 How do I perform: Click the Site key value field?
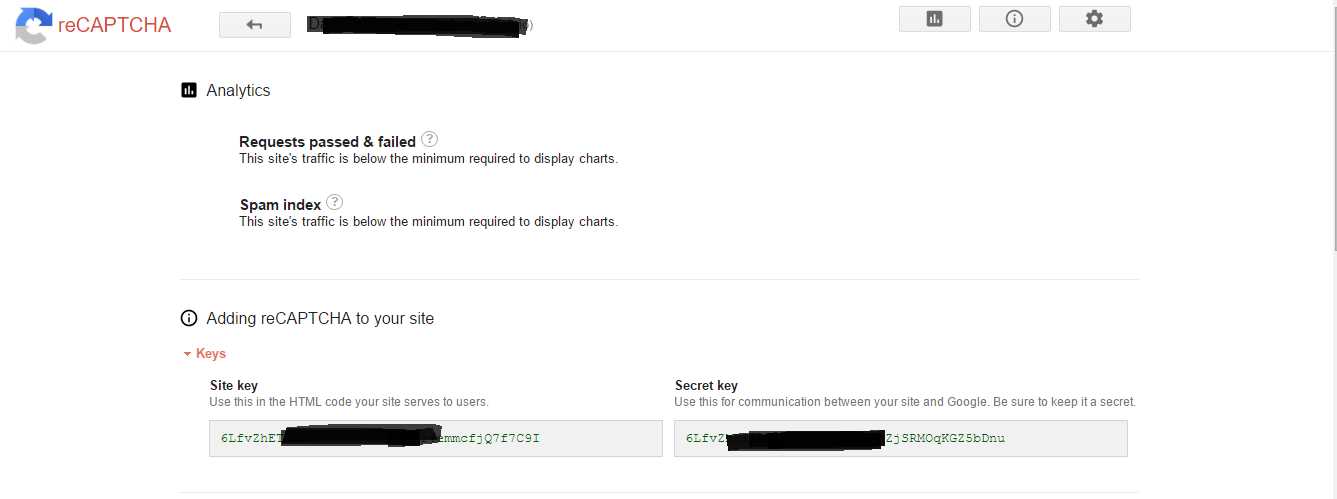435,438
